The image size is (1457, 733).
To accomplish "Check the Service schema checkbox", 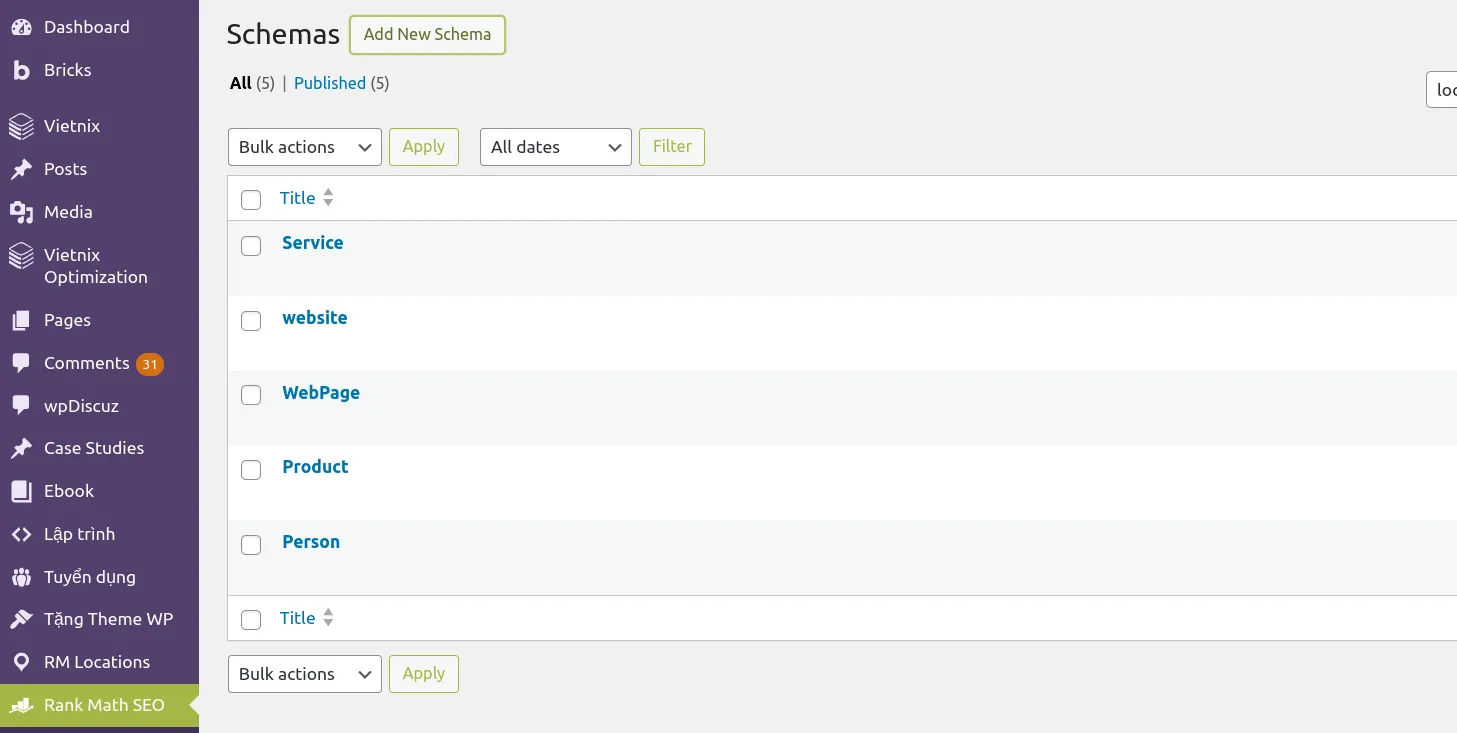I will (251, 245).
